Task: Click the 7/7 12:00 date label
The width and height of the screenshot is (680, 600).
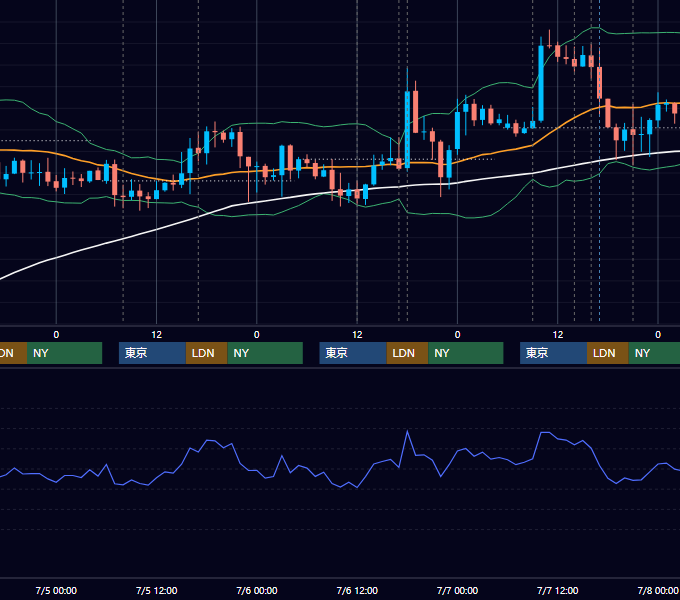Action: click(557, 590)
